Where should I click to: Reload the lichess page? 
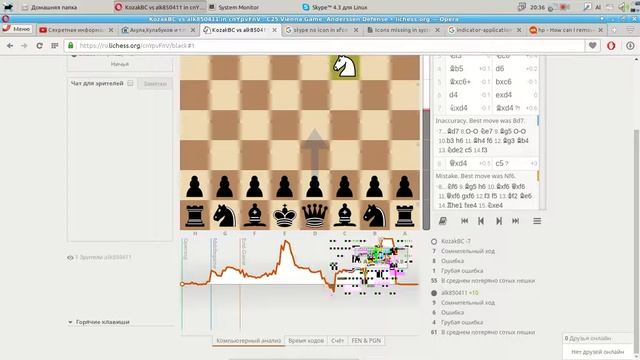(39, 46)
